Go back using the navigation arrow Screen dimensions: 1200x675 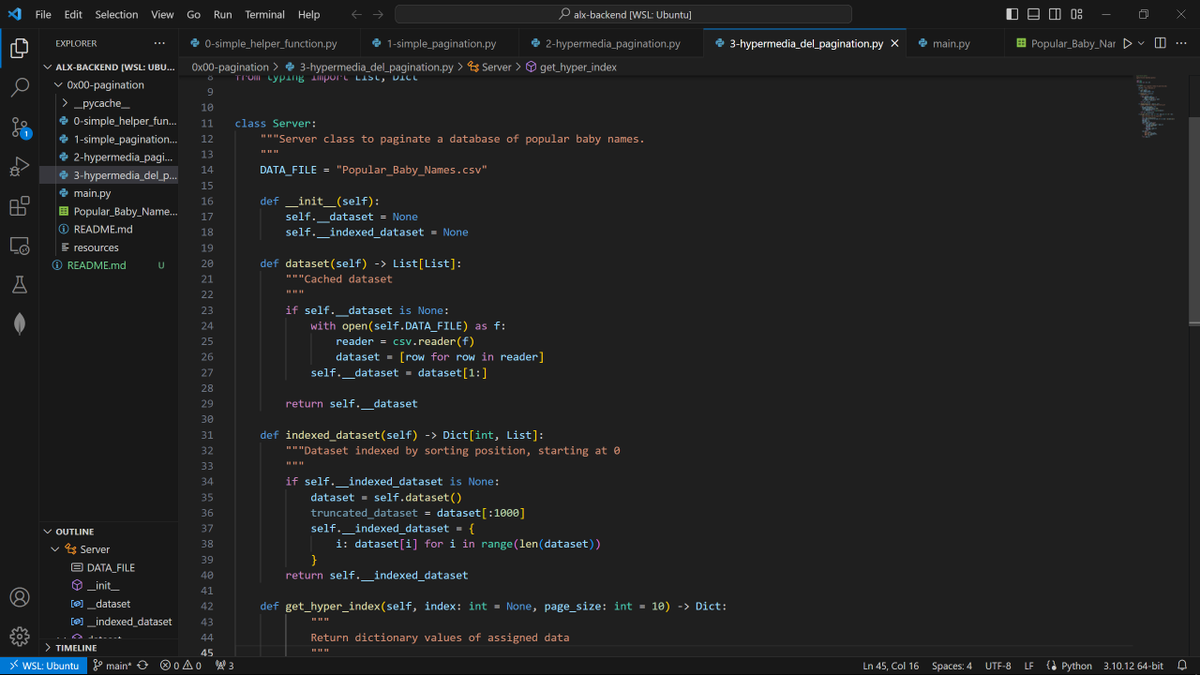coord(357,14)
